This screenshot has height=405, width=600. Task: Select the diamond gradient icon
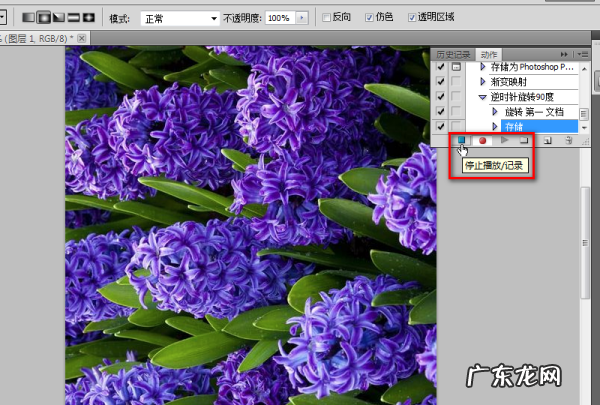coord(89,18)
